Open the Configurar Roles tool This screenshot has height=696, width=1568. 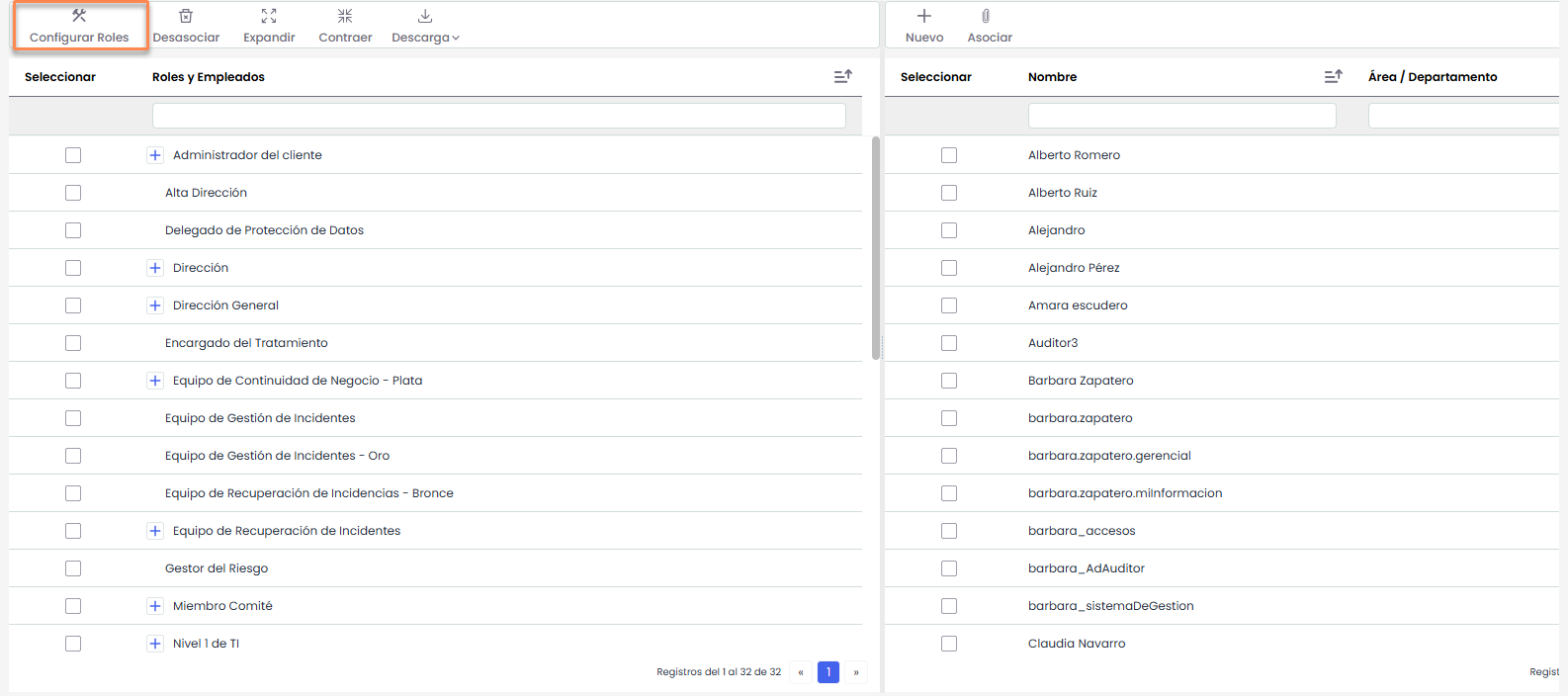(x=79, y=27)
